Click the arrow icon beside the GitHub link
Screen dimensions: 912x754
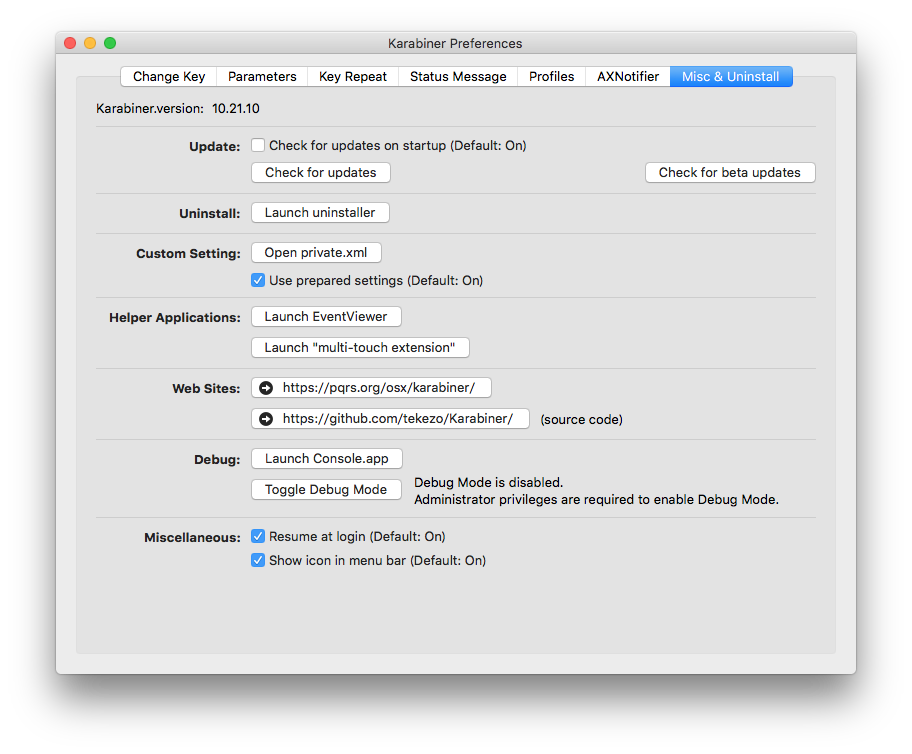pyautogui.click(x=266, y=419)
